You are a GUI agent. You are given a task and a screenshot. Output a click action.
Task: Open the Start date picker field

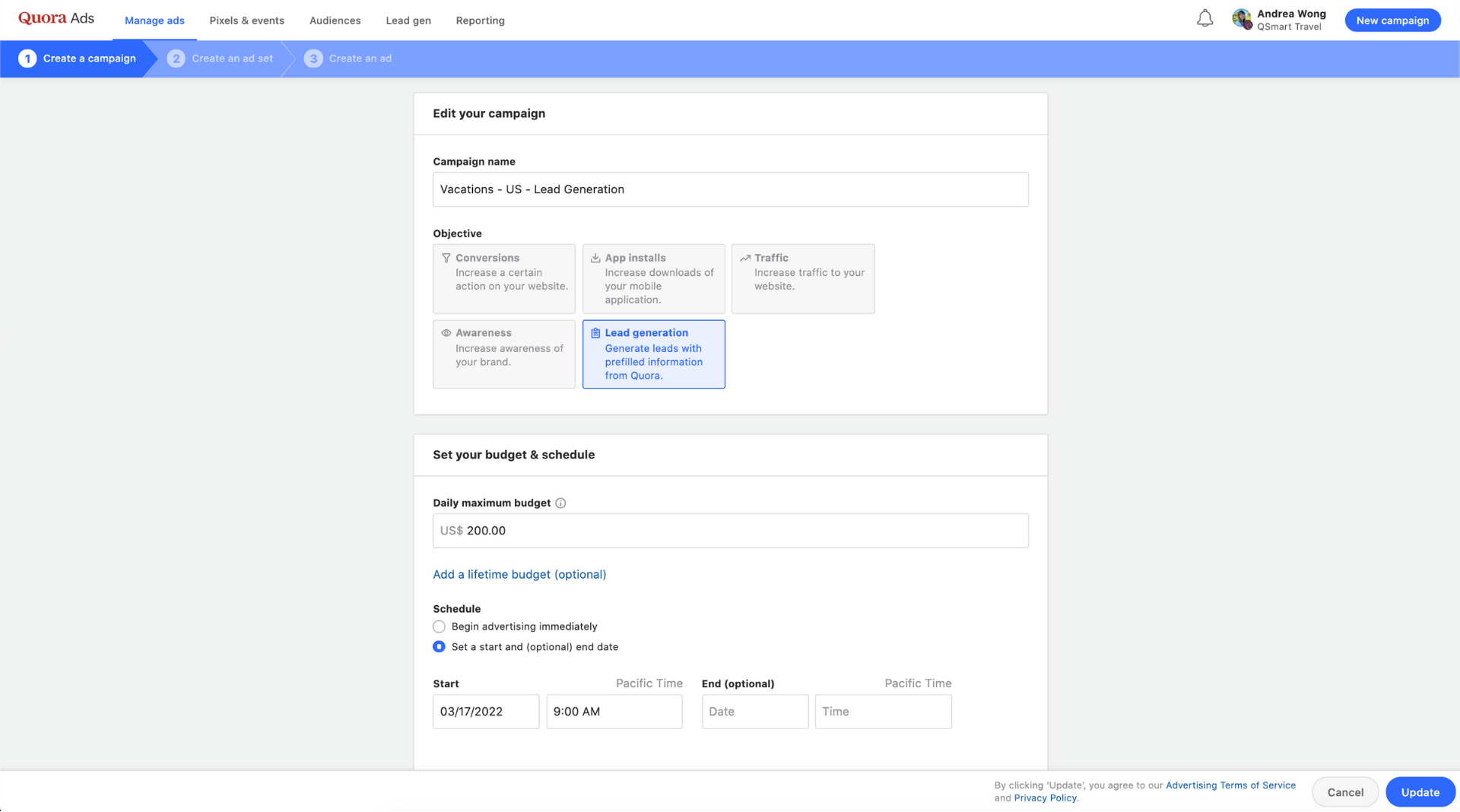(485, 712)
